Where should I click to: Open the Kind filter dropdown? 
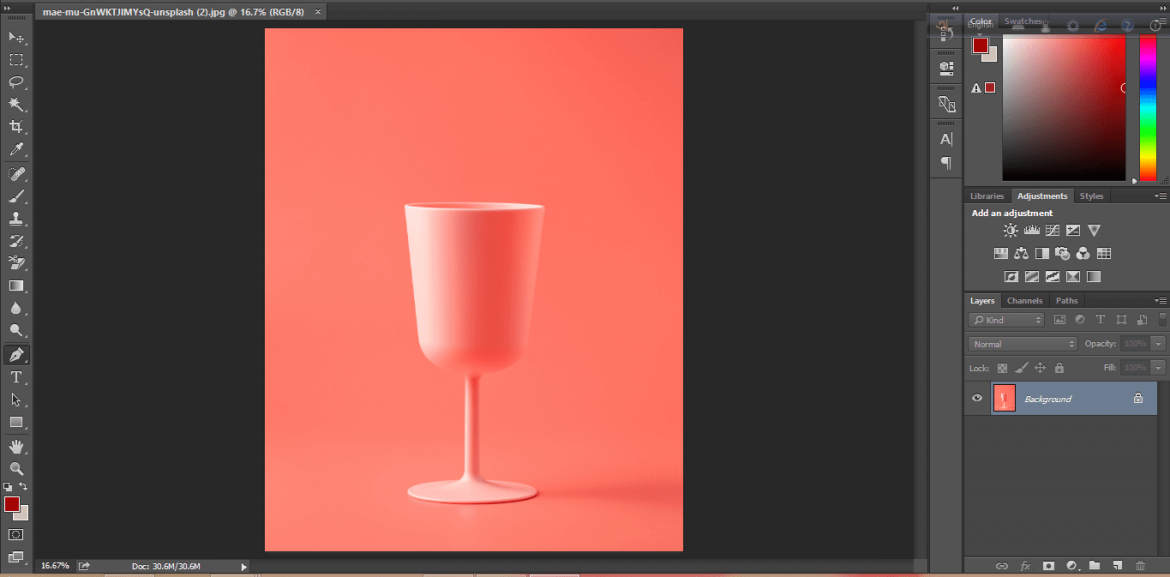coord(1005,319)
